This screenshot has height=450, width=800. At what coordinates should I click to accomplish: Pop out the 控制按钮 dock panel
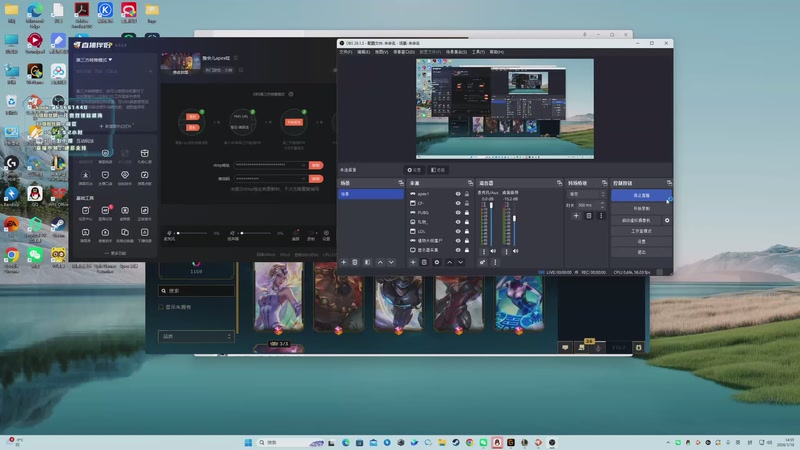669,183
